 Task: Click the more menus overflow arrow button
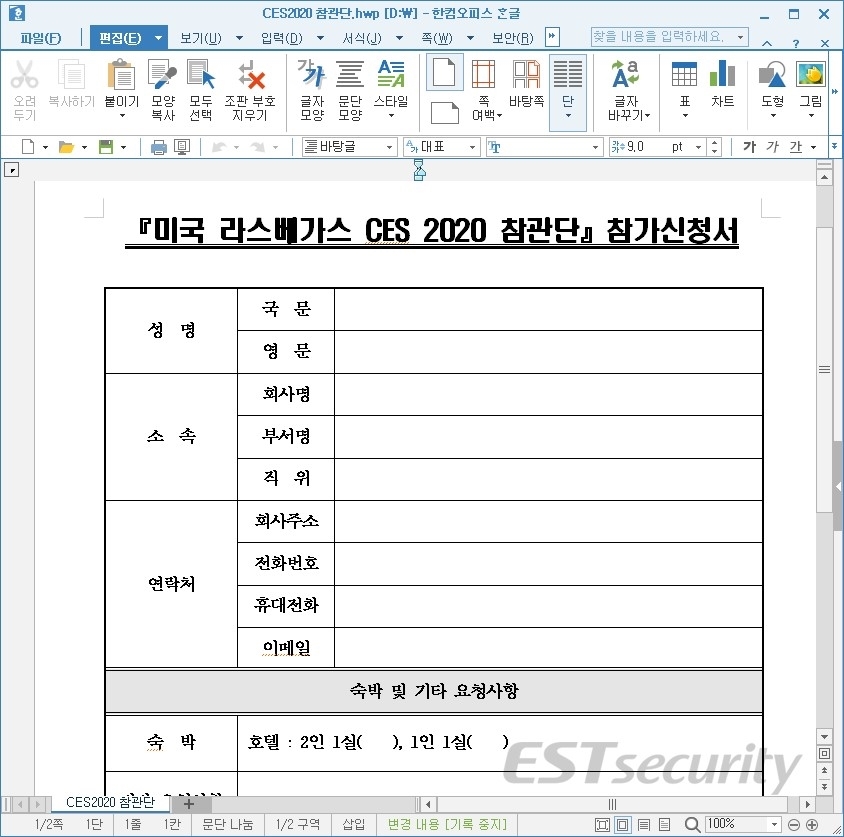(x=552, y=37)
